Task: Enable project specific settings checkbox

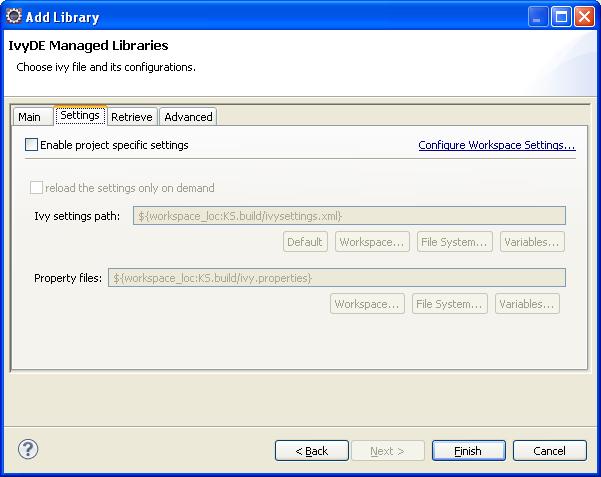Action: click(x=31, y=145)
